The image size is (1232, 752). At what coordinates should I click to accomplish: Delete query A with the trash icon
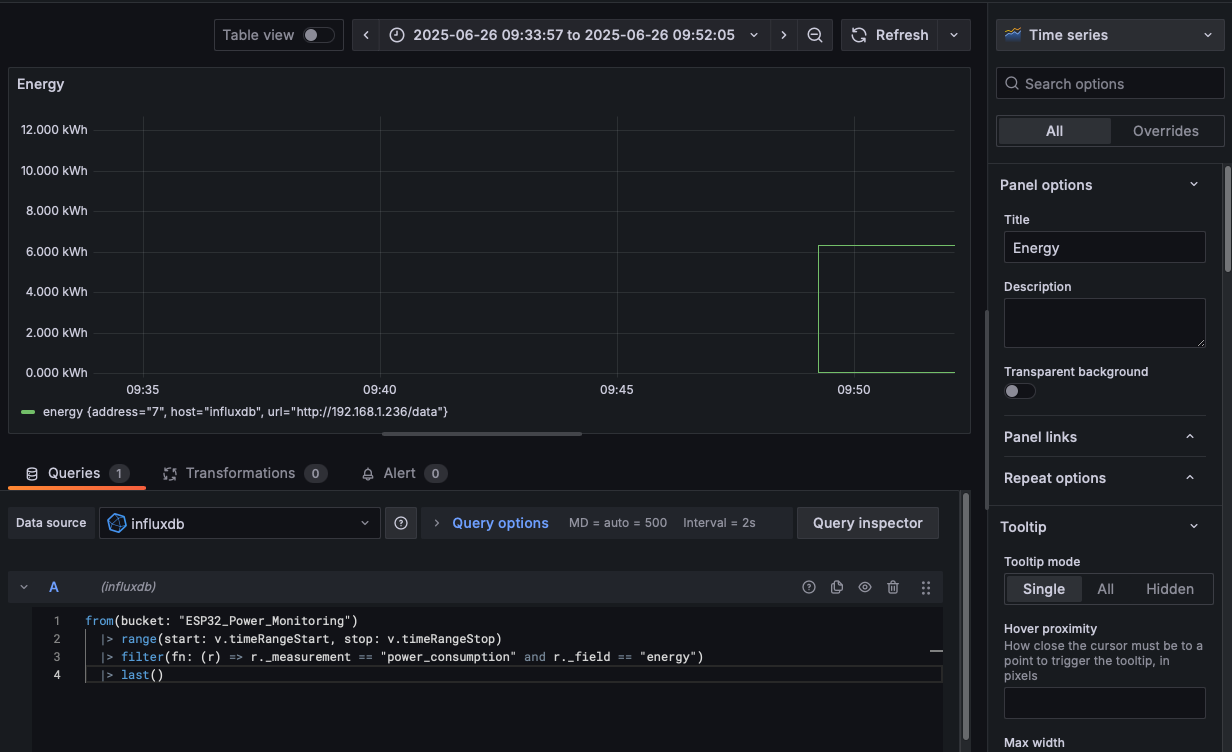click(893, 587)
